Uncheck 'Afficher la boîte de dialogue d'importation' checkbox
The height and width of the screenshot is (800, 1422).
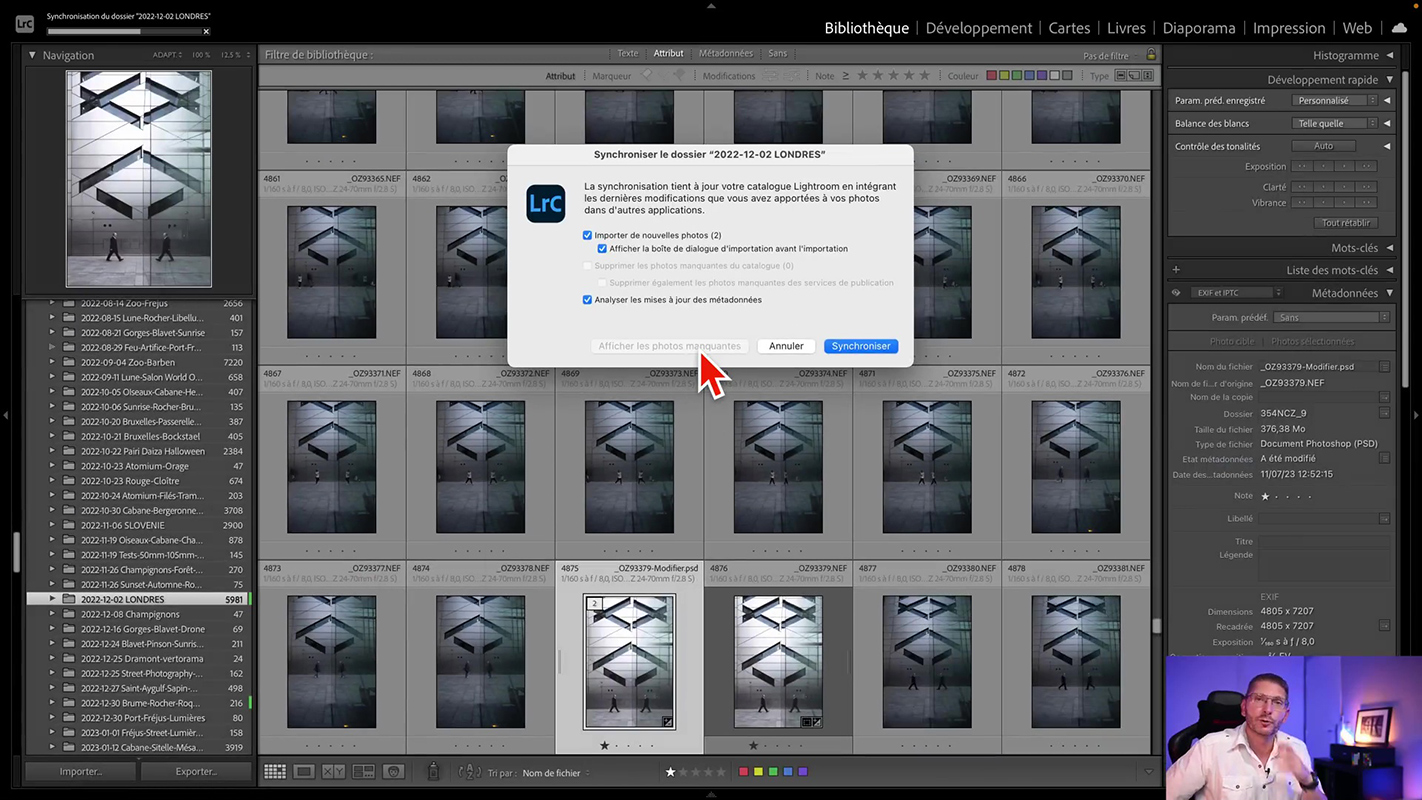[x=602, y=249]
